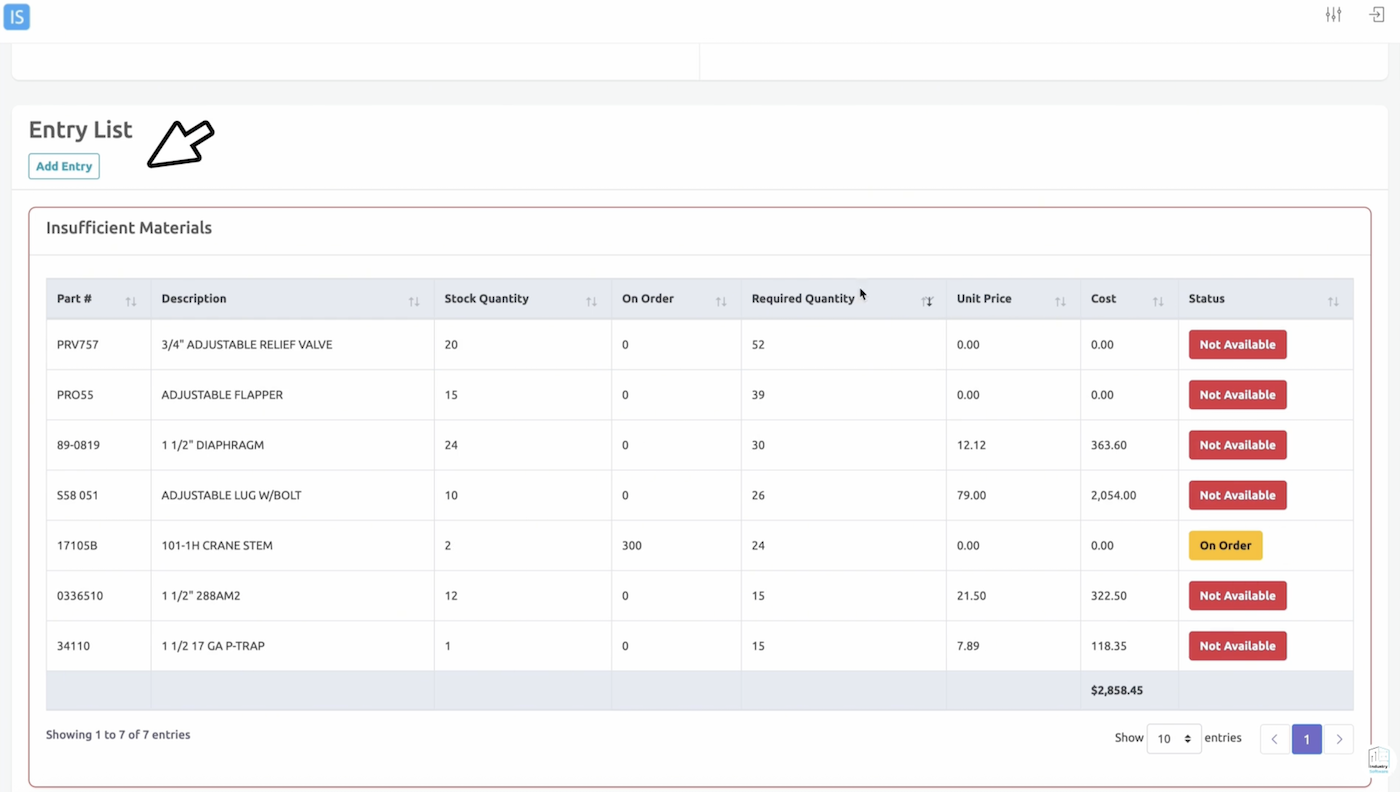Toggle sort order on Status column

coord(1332,300)
